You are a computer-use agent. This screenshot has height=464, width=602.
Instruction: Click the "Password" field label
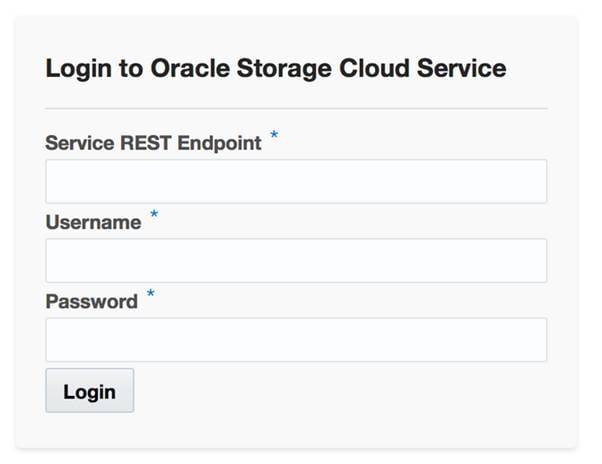pos(91,302)
